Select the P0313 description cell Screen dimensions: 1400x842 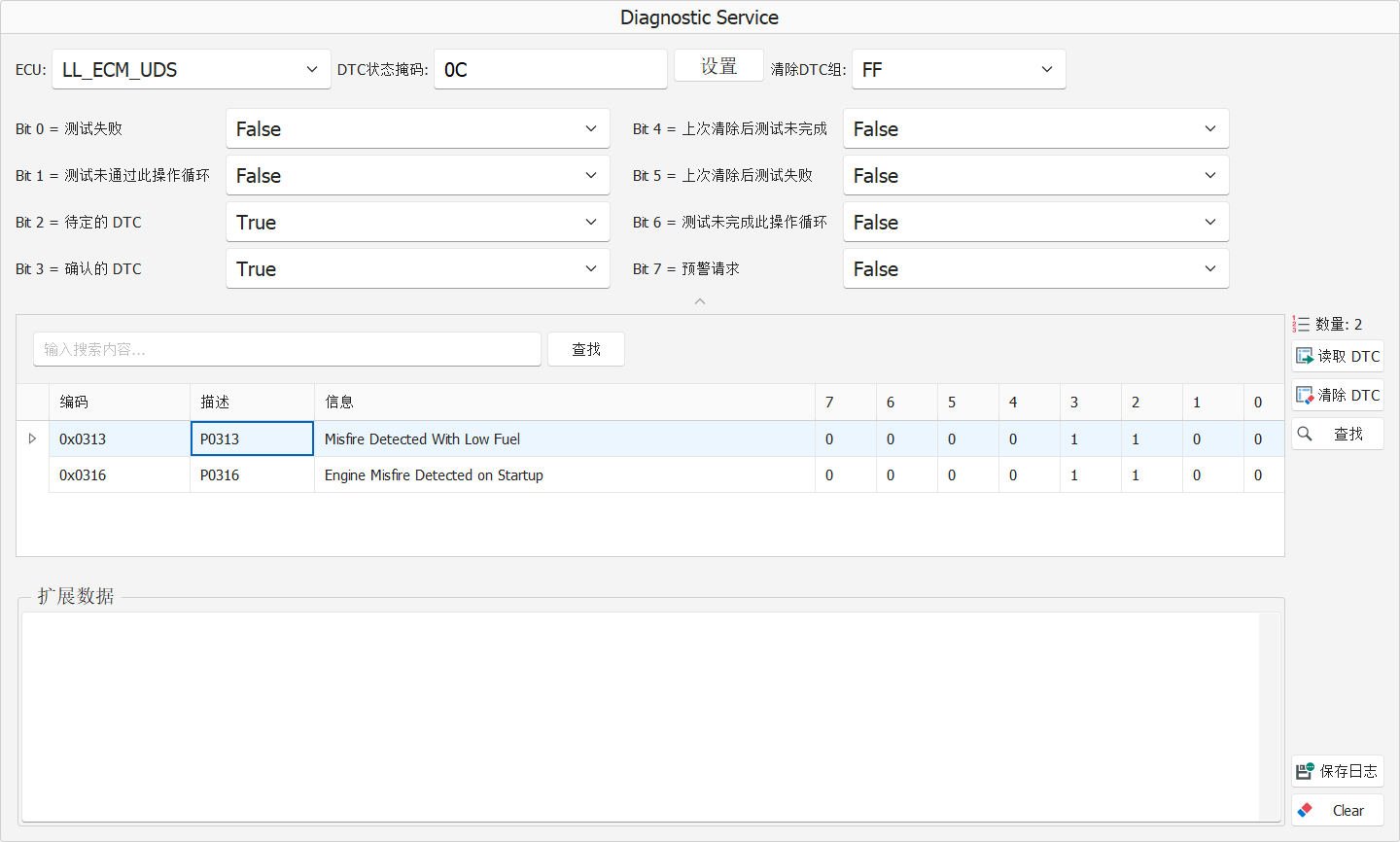[x=252, y=439]
